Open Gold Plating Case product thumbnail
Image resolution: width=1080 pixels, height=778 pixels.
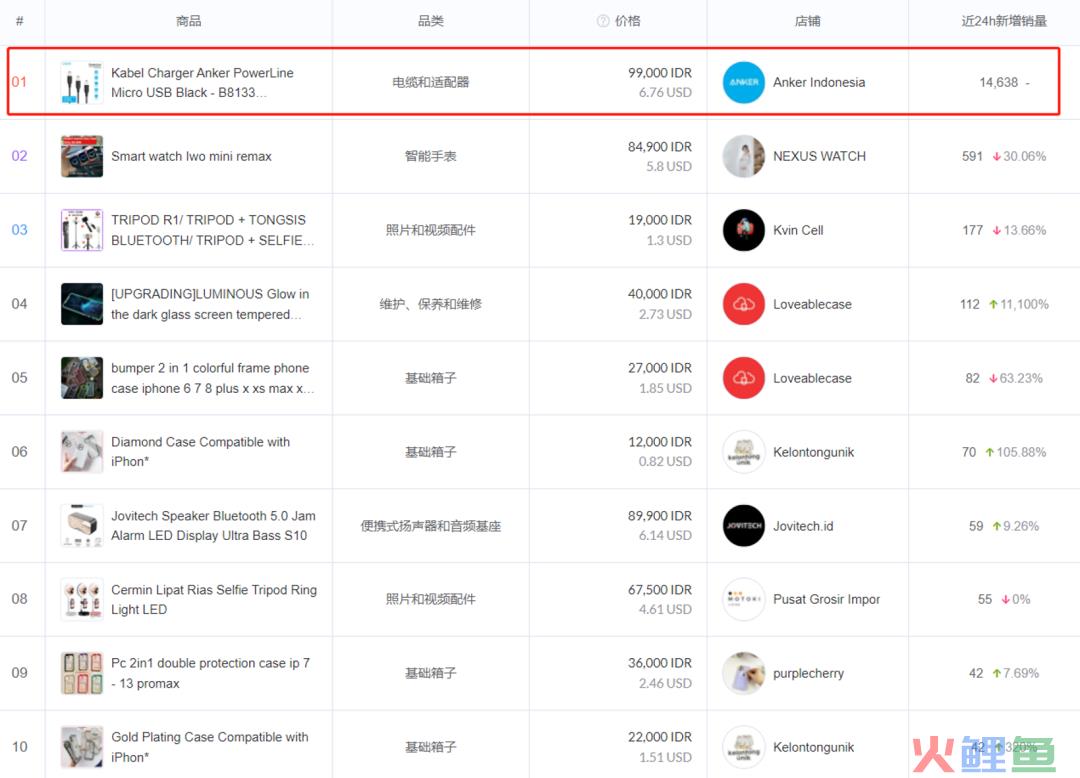[81, 747]
